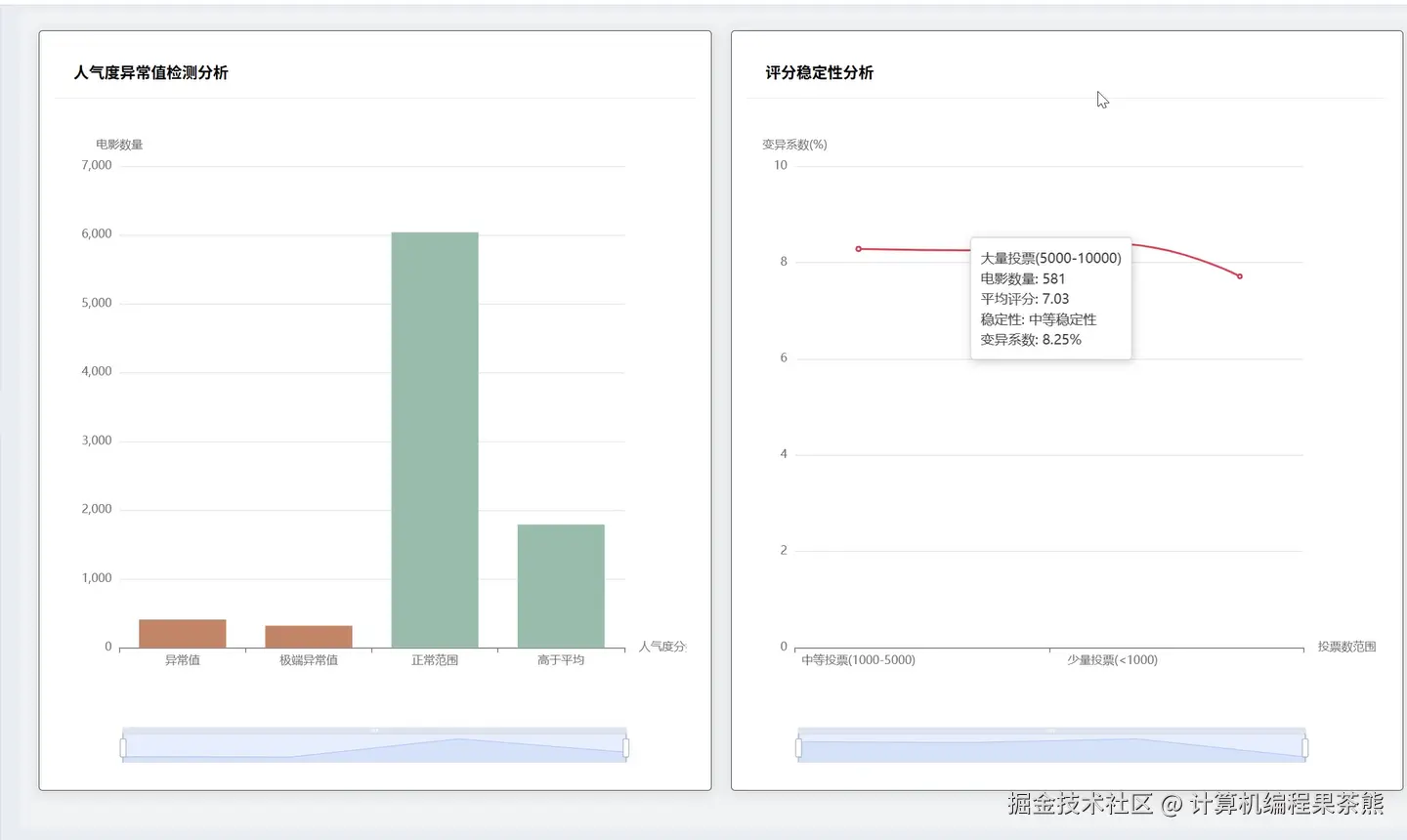
Task: Click the 1,000 y-axis tick label
Action: 97,578
